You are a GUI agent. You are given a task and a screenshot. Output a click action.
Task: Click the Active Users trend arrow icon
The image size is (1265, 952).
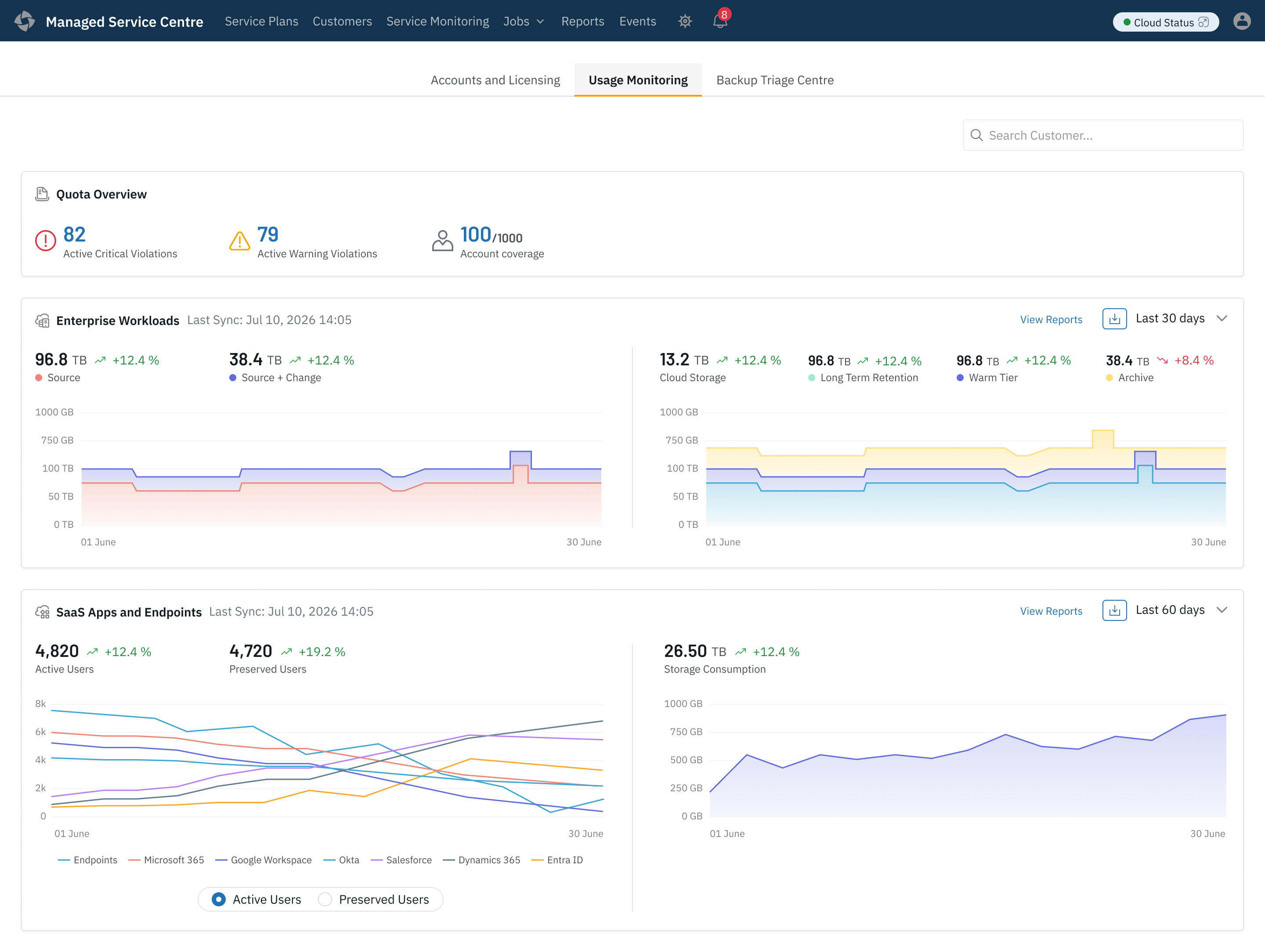[93, 652]
